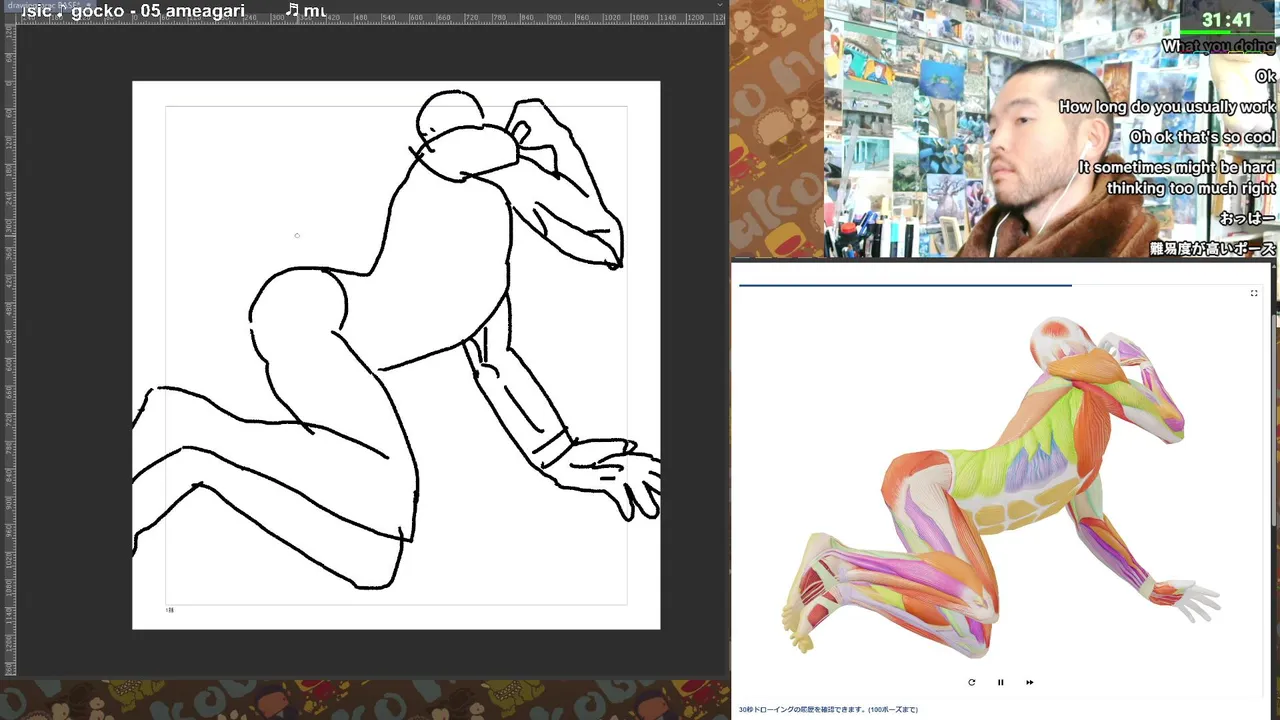Open the 30-second drawing history link
This screenshot has height=720, width=1280.
point(828,709)
